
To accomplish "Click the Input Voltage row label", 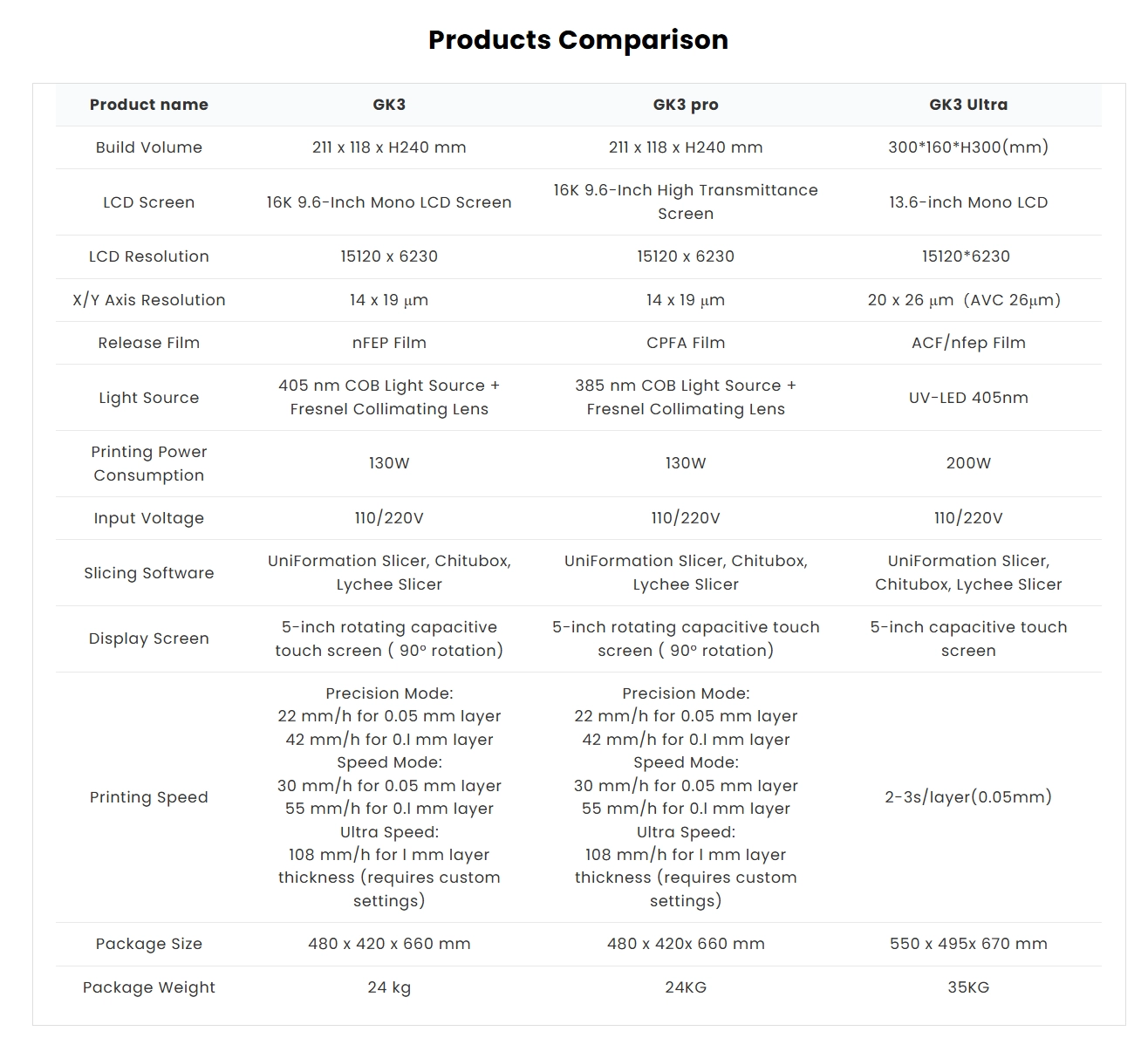I will pyautogui.click(x=149, y=518).
